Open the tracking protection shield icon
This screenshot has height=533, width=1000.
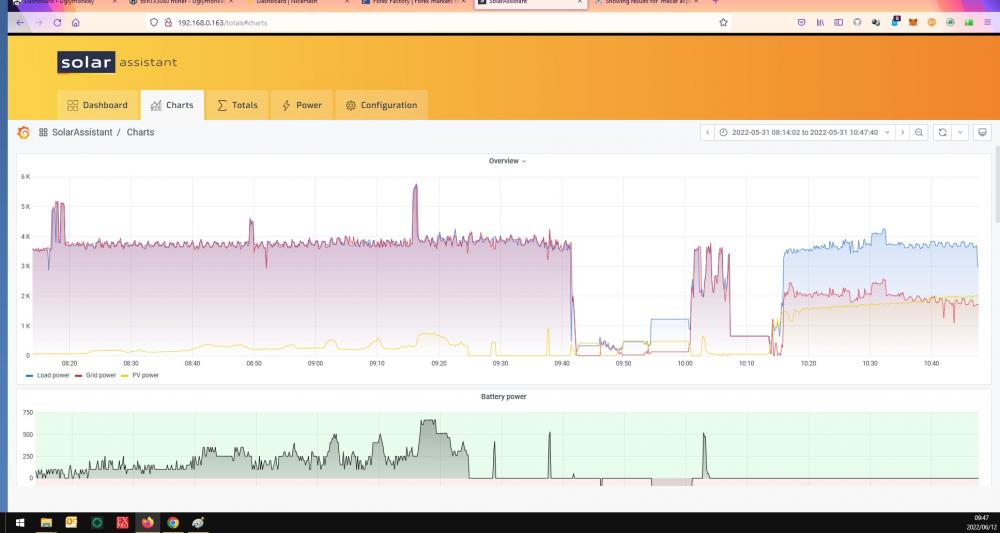click(153, 22)
